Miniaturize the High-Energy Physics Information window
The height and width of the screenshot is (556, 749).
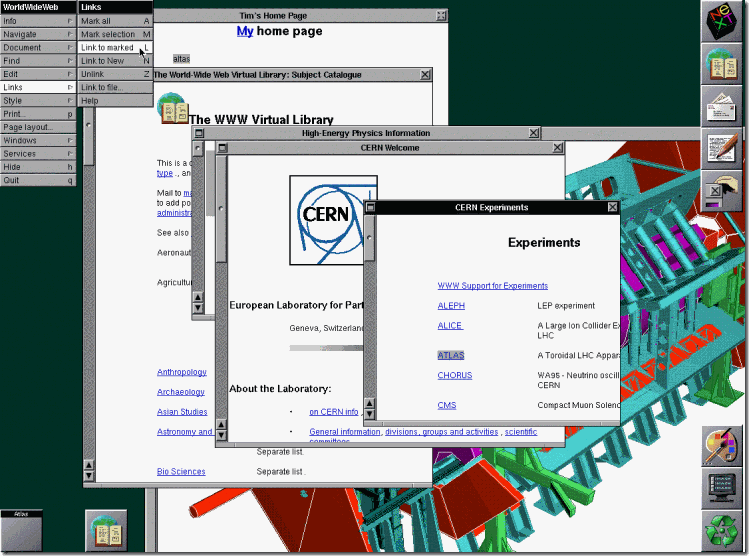pos(199,133)
